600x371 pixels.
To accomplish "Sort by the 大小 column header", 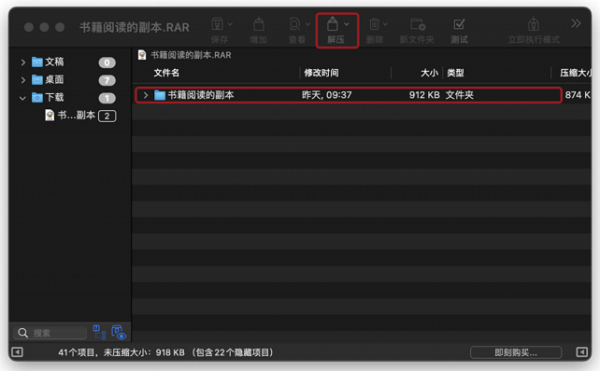I will tap(429, 73).
